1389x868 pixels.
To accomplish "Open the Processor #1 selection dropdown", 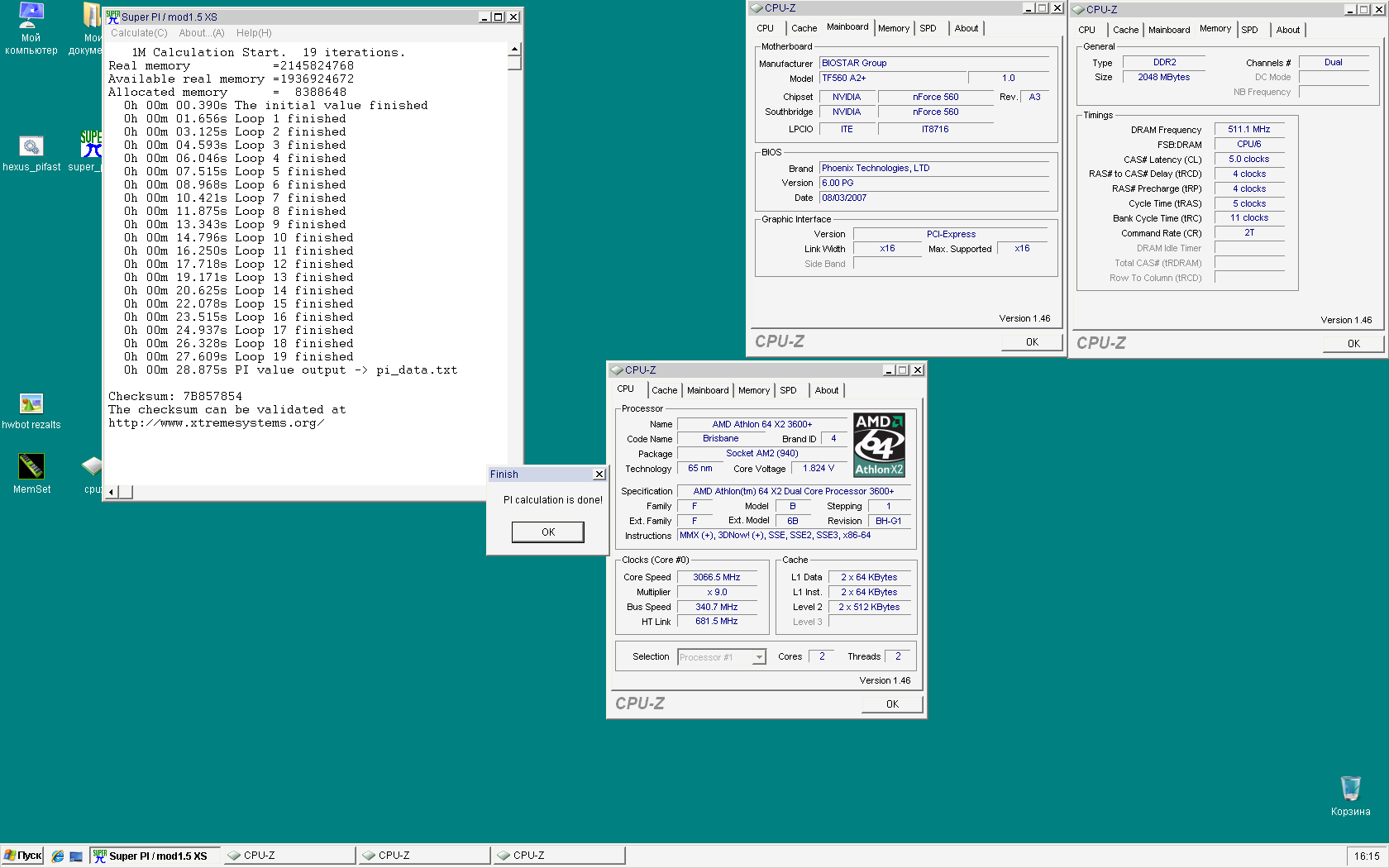I will tap(721, 657).
